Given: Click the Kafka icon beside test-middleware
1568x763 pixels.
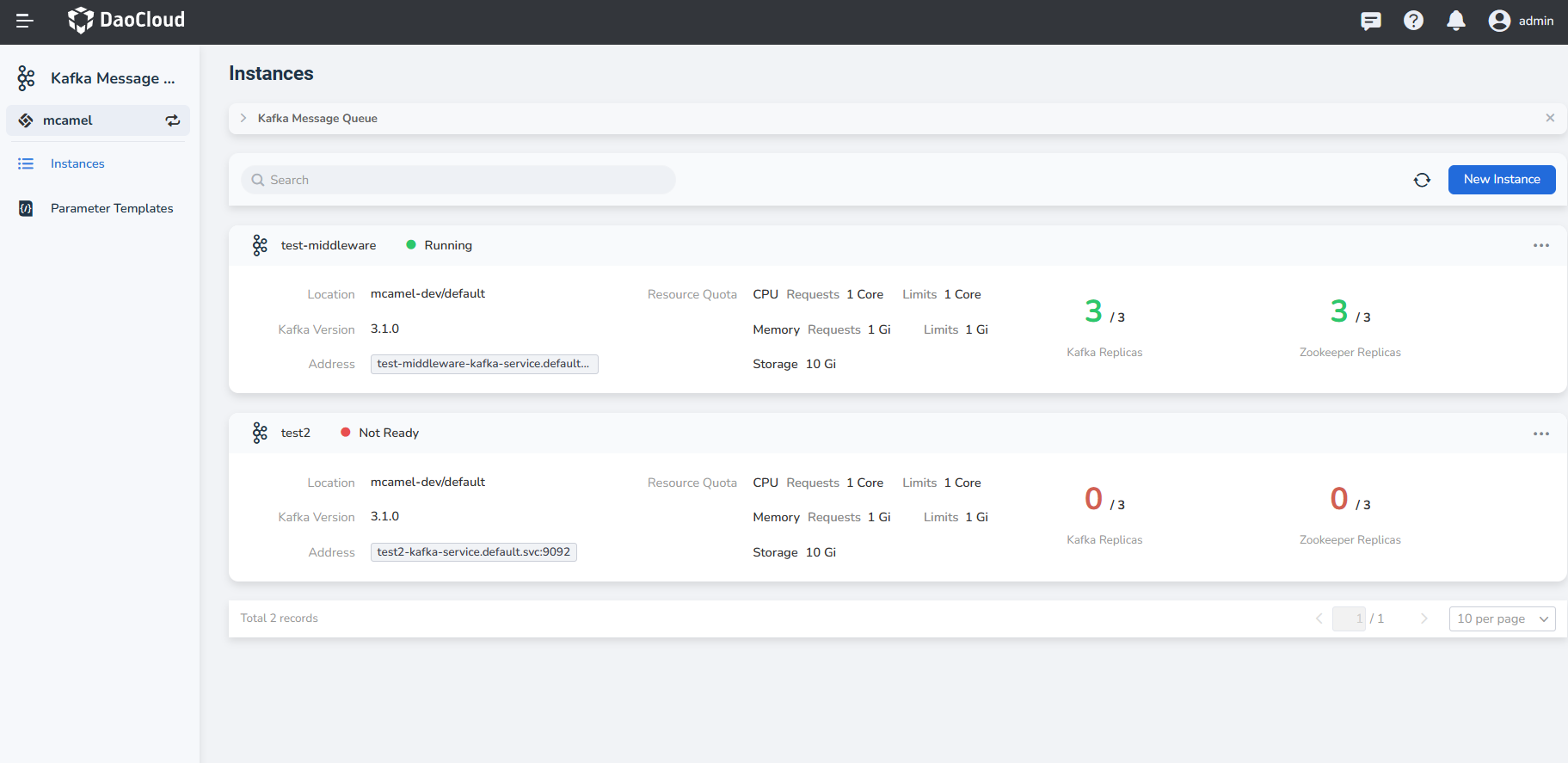Looking at the screenshot, I should click(x=260, y=245).
